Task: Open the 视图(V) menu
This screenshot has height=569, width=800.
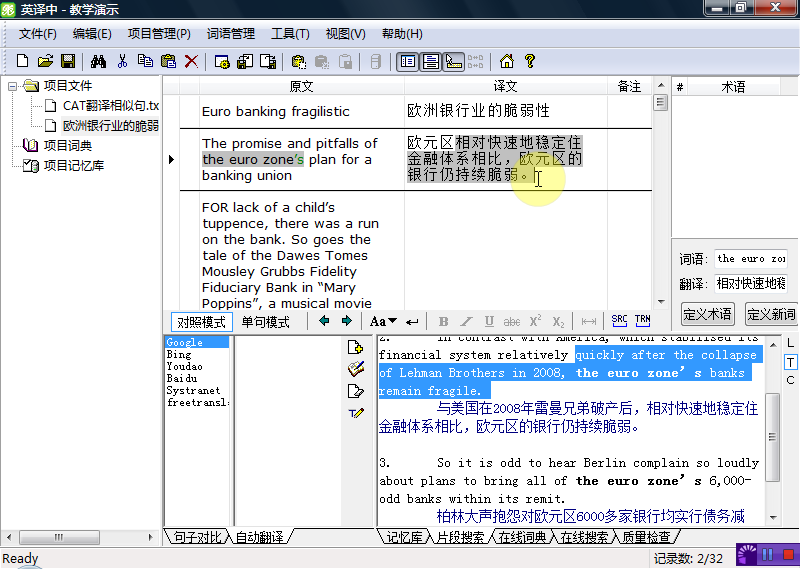Action: (x=345, y=34)
